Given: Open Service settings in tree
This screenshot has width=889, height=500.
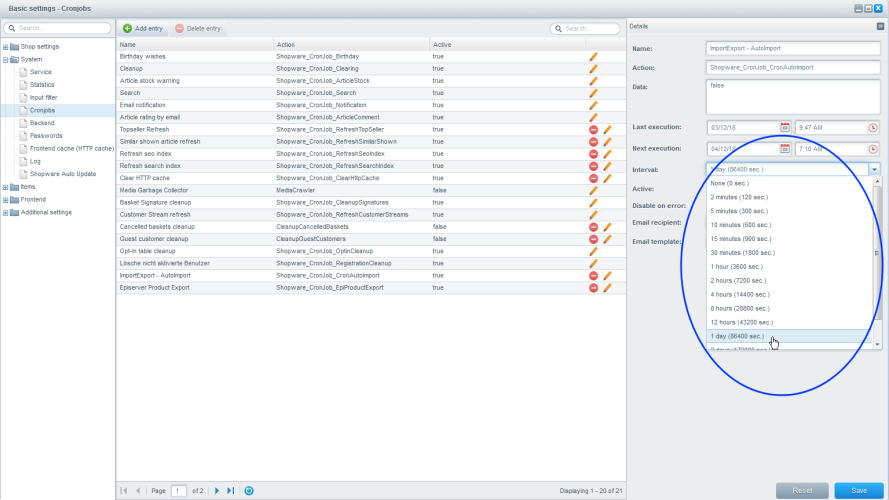Looking at the screenshot, I should pos(41,72).
